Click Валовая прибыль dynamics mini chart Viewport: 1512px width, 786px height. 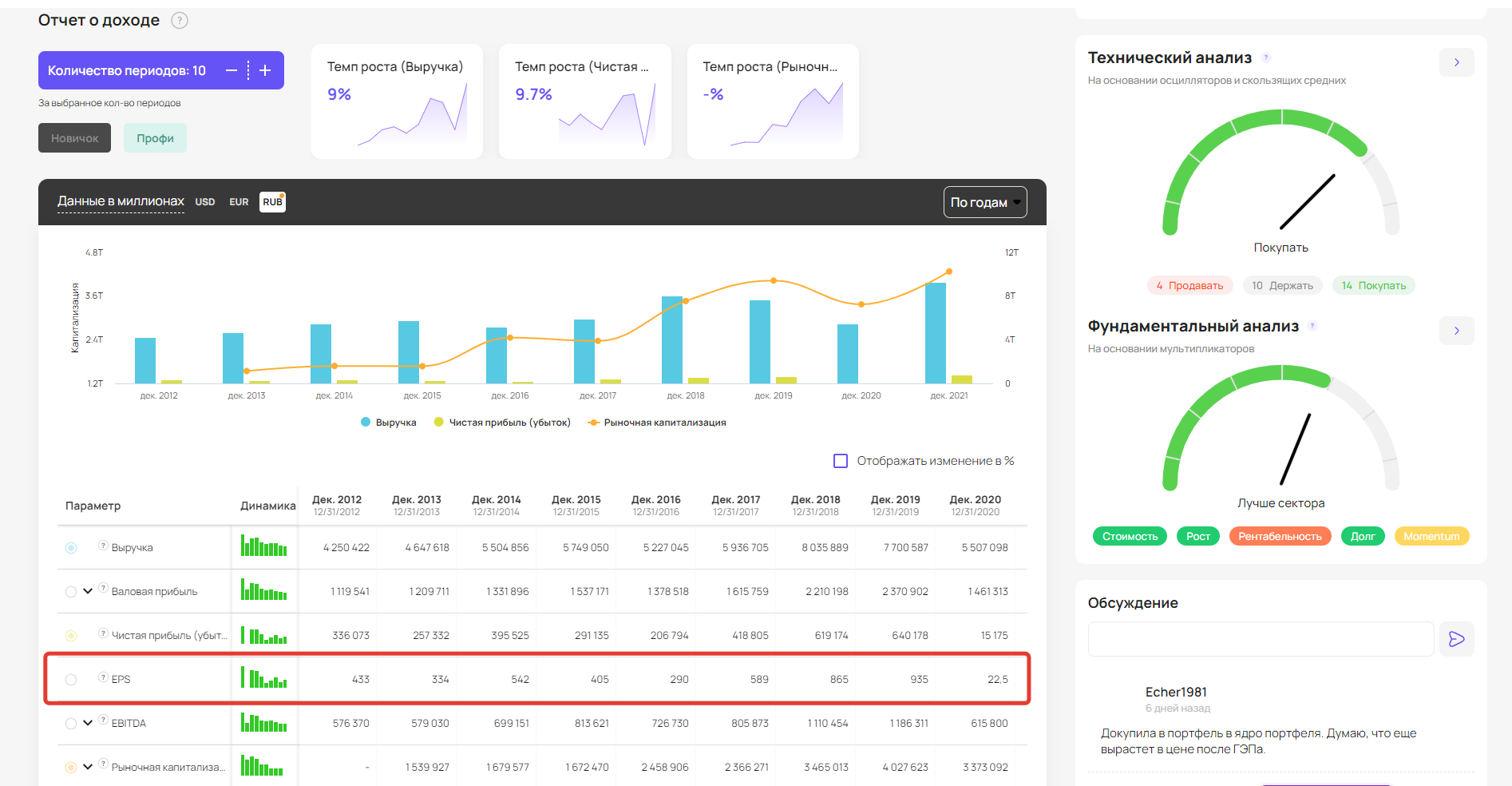click(x=264, y=589)
